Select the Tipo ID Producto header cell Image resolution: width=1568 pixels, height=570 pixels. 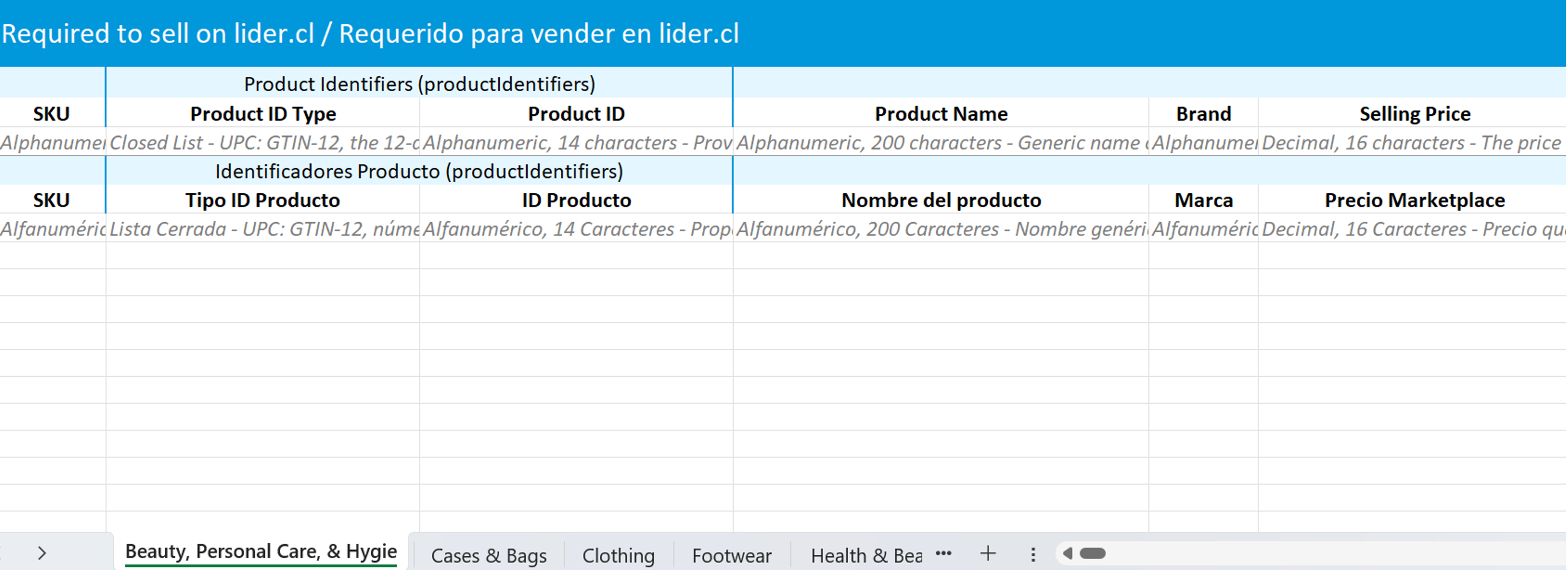263,200
